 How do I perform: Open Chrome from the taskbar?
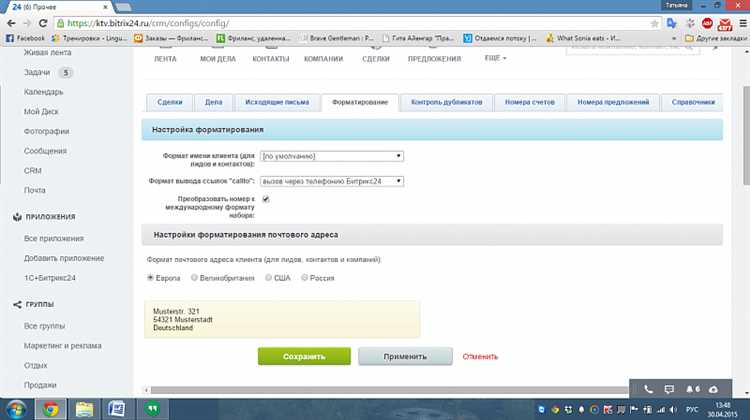tap(51, 409)
